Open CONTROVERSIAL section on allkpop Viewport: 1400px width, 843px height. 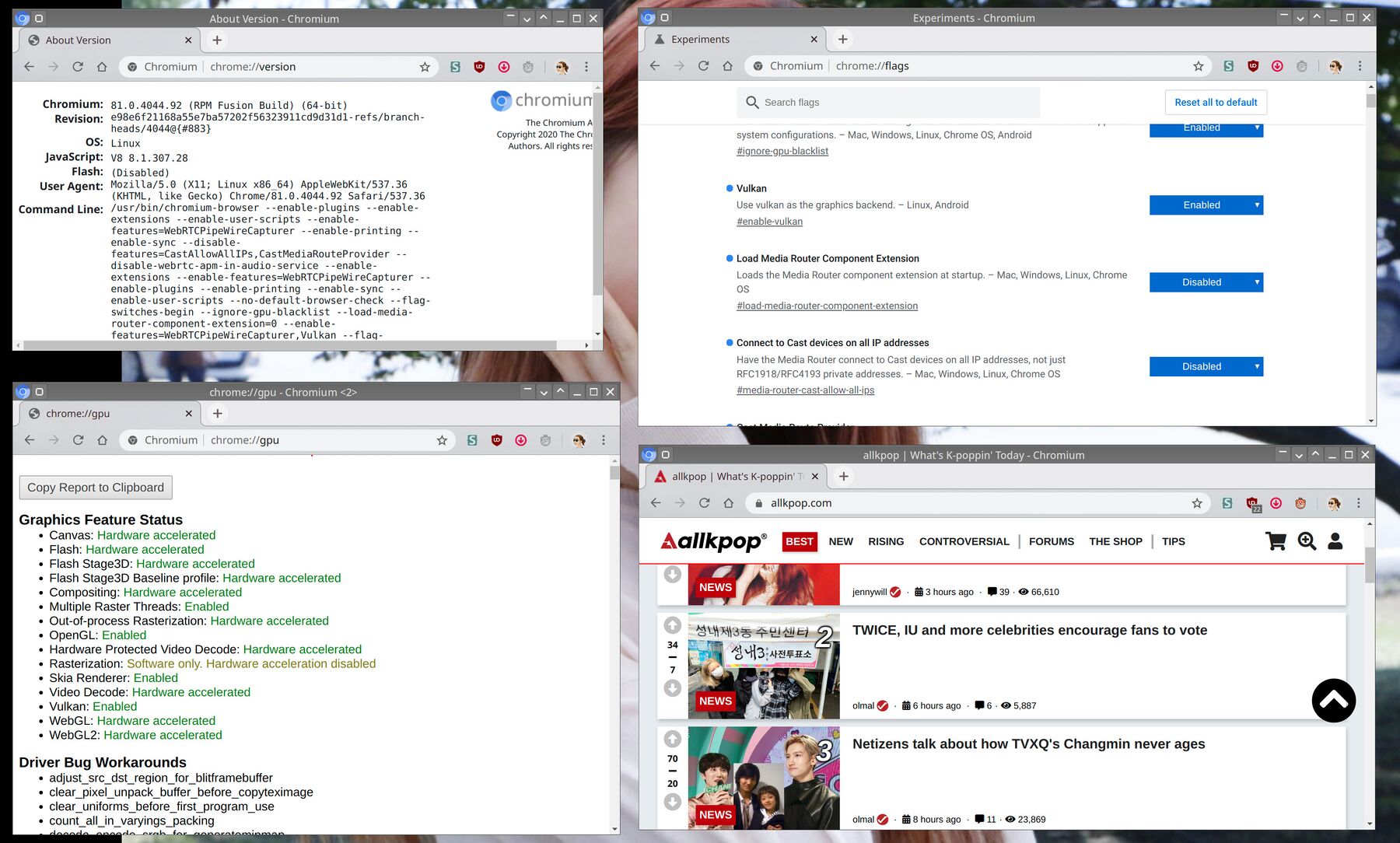pos(964,541)
